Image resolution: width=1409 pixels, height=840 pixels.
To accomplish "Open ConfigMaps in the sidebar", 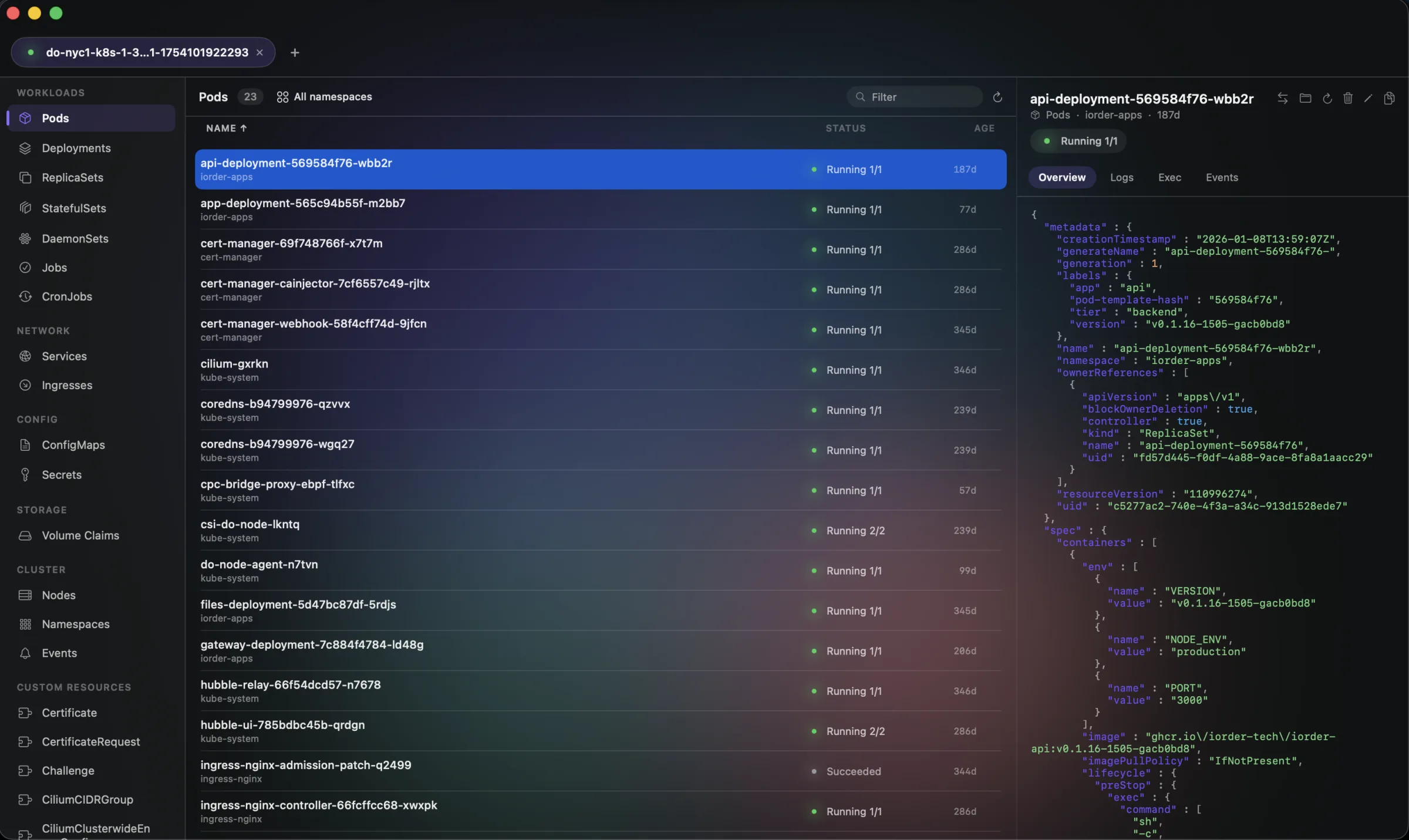I will click(x=91, y=446).
